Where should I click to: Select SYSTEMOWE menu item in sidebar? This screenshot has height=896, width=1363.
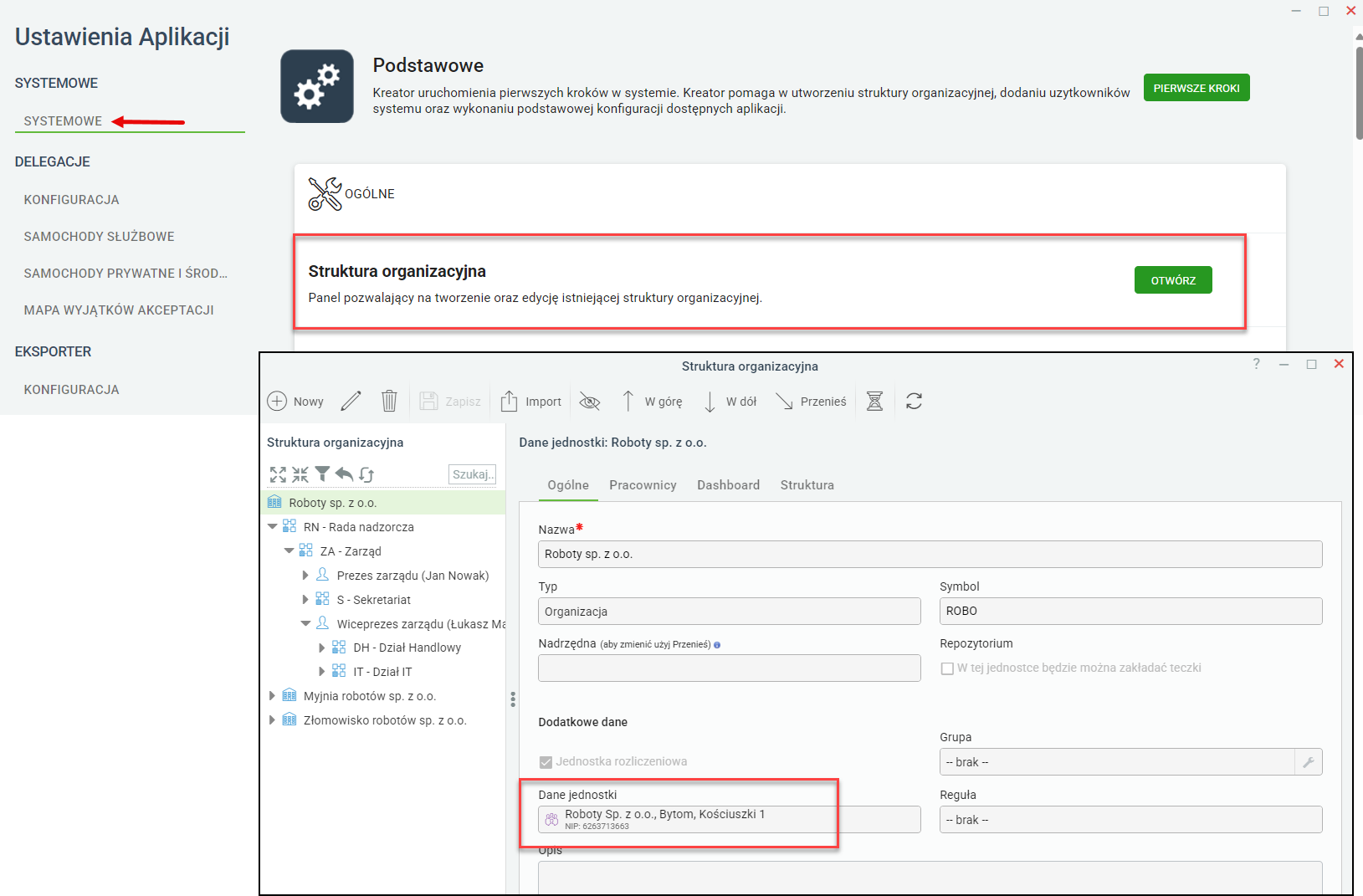click(63, 121)
